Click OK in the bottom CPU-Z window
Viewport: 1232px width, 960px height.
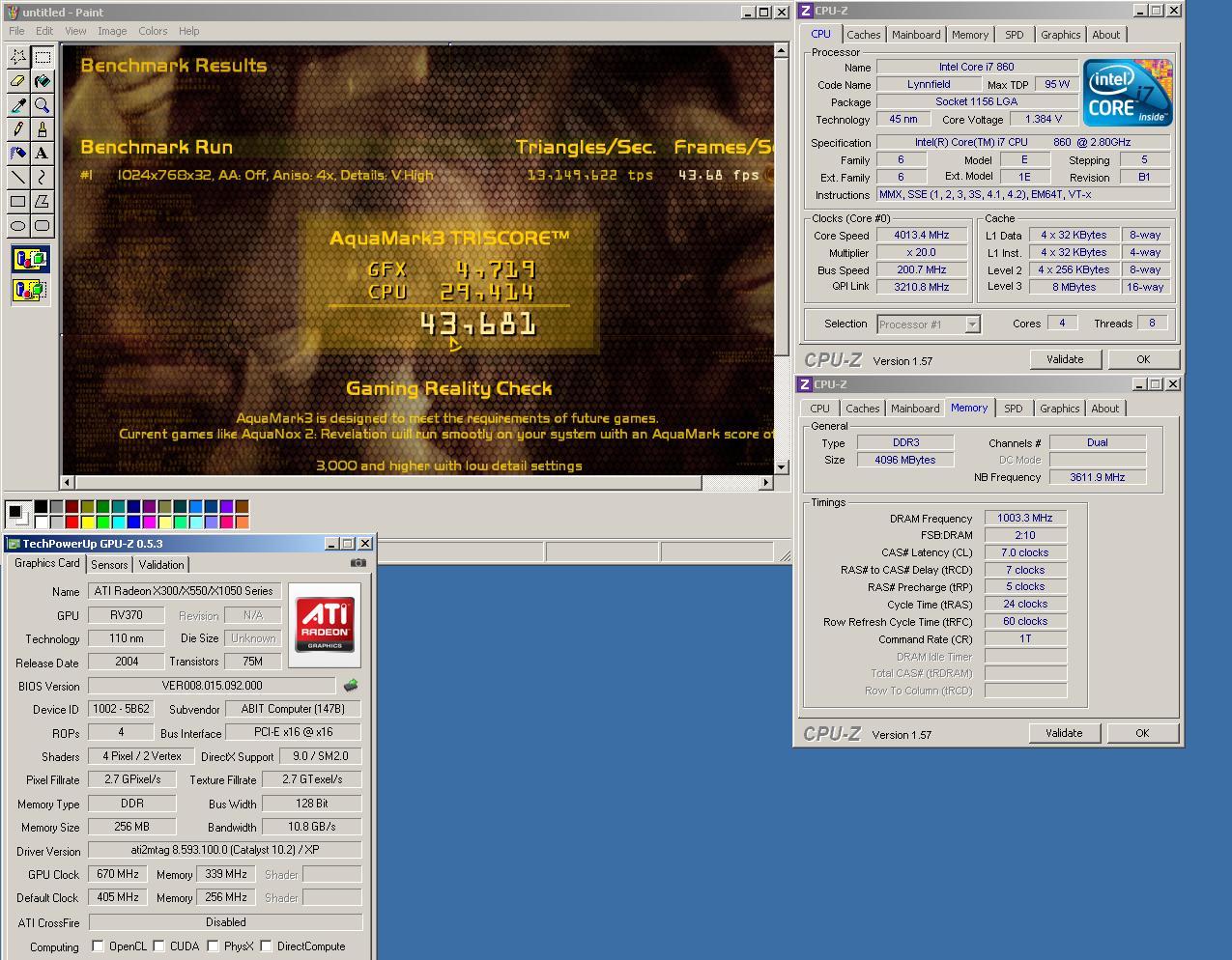pyautogui.click(x=1142, y=733)
